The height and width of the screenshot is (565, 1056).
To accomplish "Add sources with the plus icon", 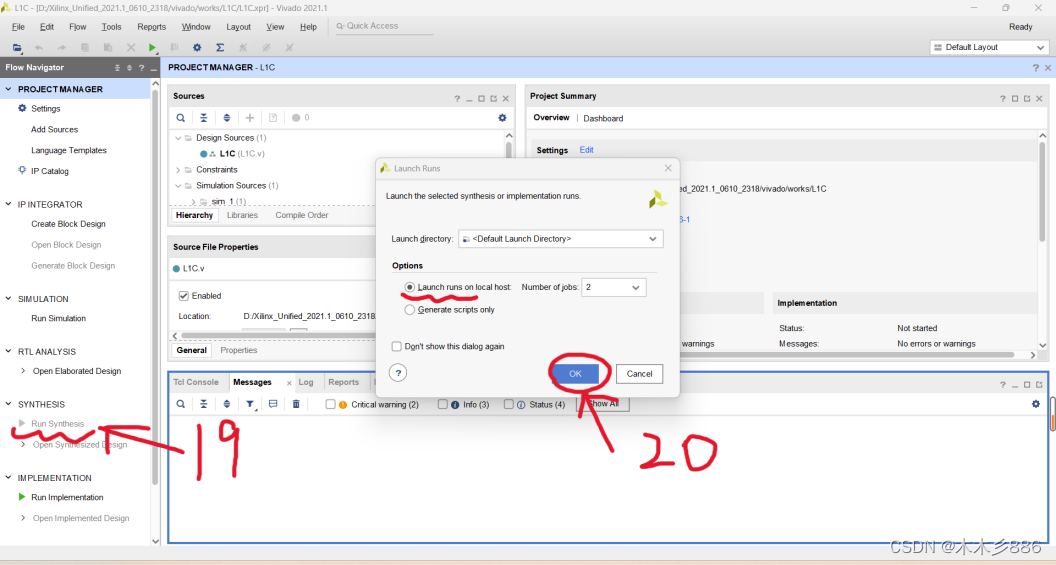I will coord(250,118).
